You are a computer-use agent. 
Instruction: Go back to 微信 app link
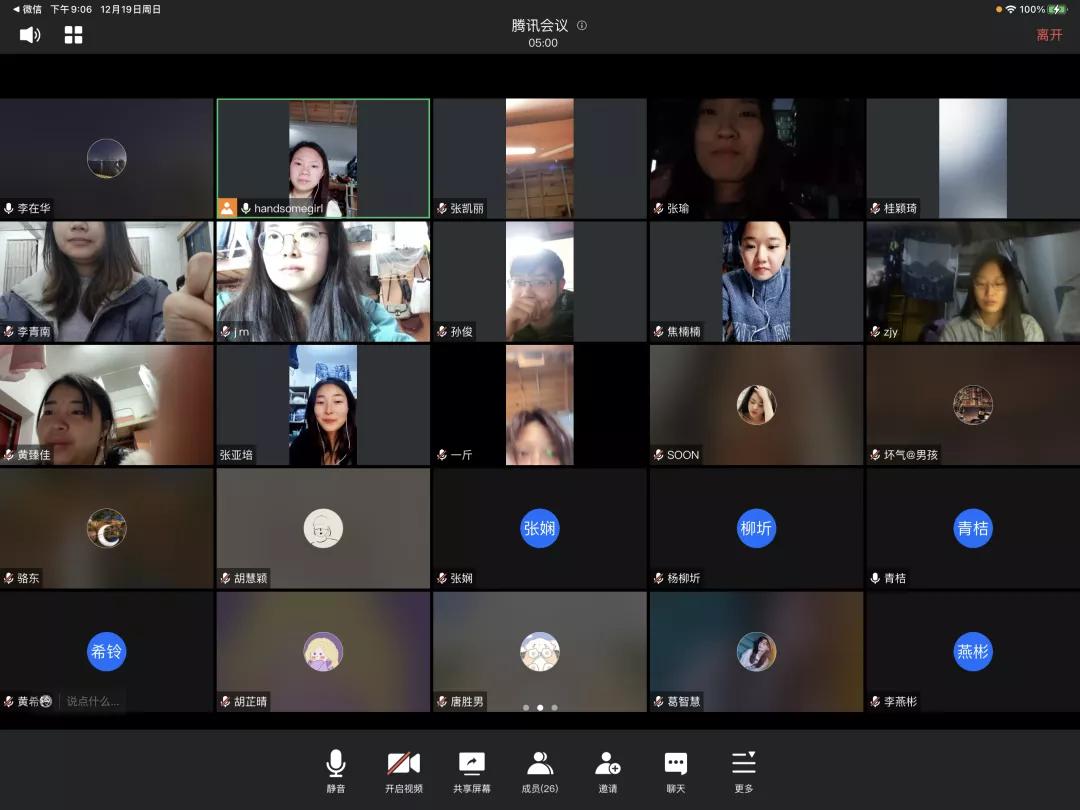pyautogui.click(x=27, y=9)
